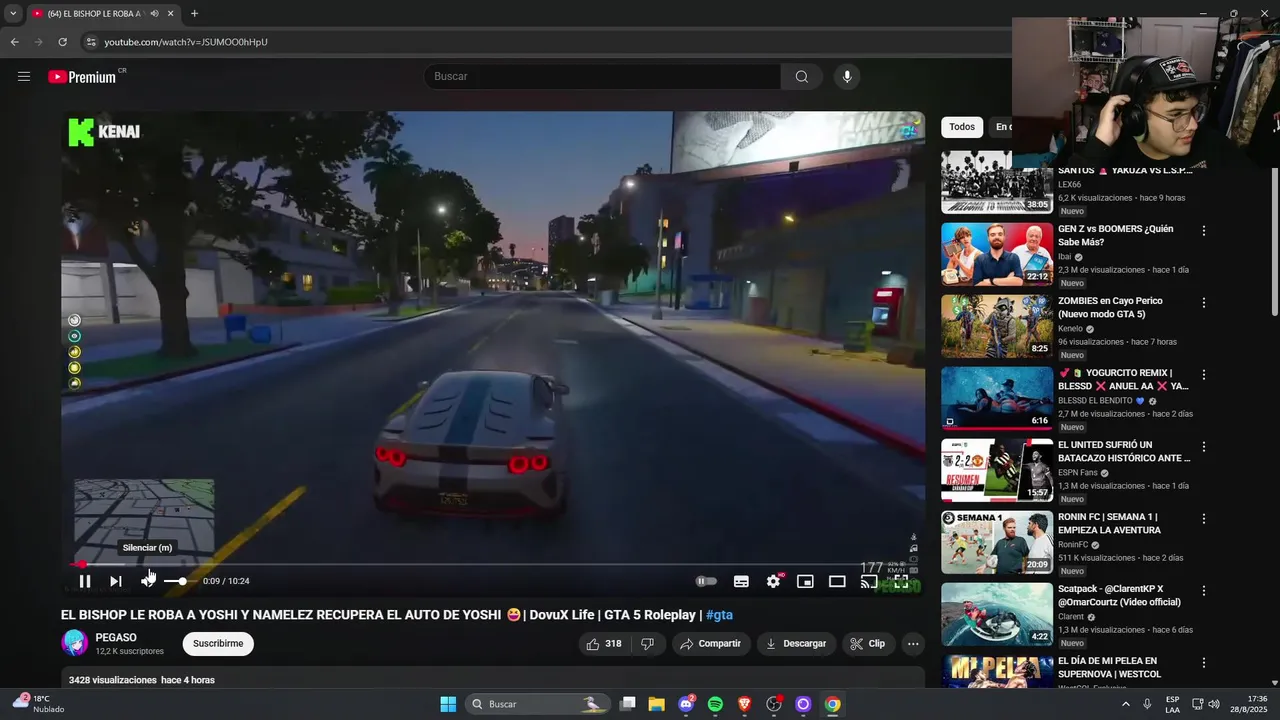This screenshot has height=720, width=1280.
Task: Open the tab search dropdown arrow
Action: pos(13,14)
